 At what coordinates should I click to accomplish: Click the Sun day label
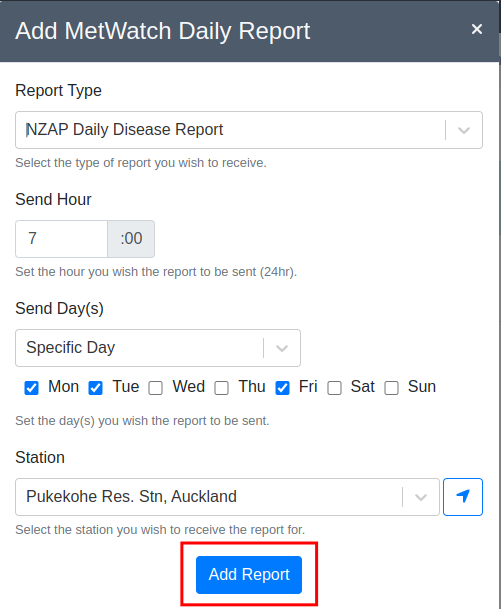coord(422,386)
